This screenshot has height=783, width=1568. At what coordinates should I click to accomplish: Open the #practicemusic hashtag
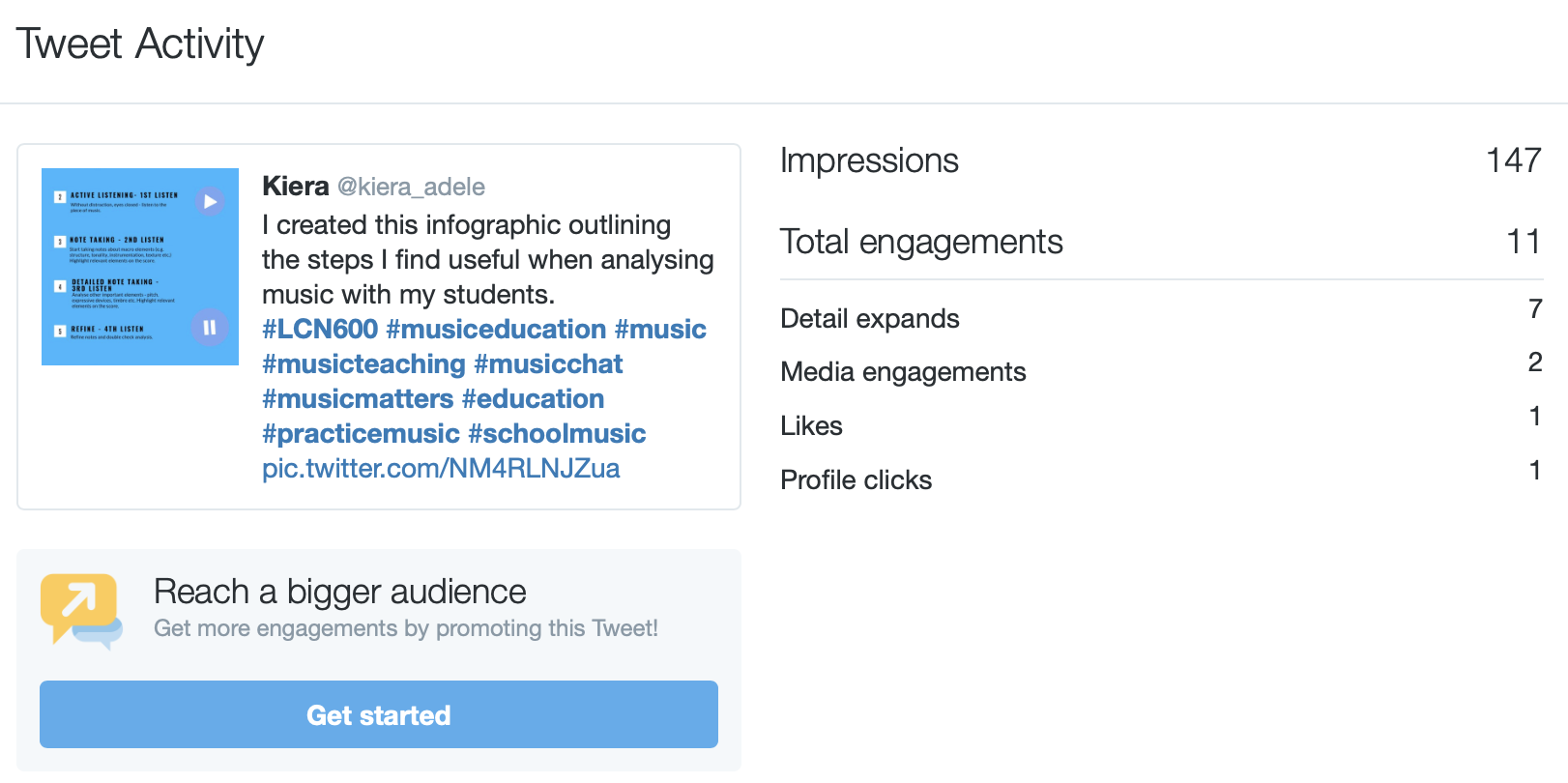(x=361, y=434)
